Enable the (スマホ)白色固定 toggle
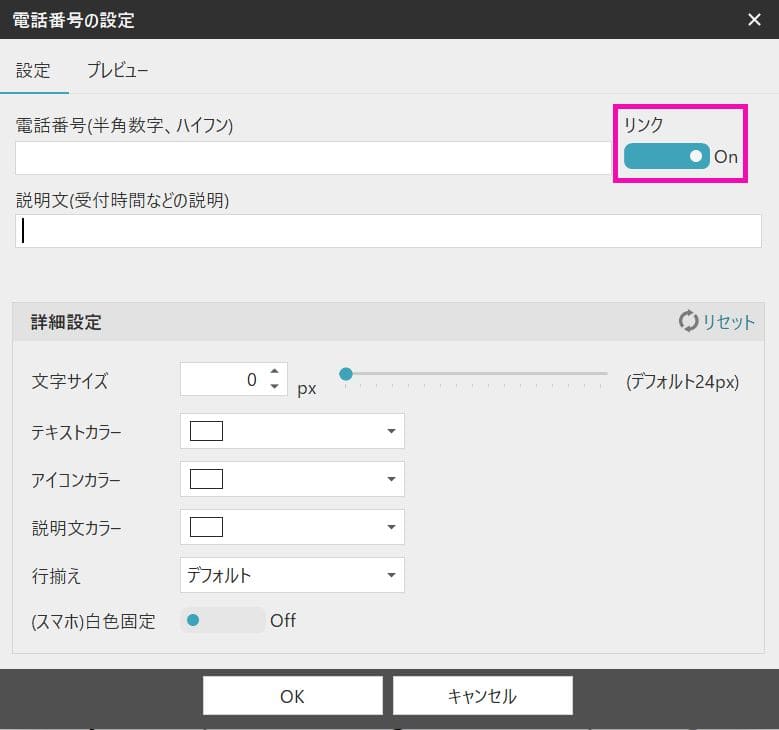The image size is (779, 730). pyautogui.click(x=222, y=620)
